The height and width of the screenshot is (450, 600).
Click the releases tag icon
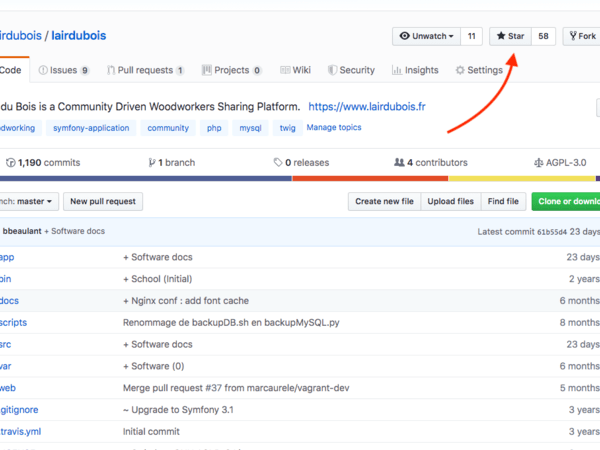[x=278, y=162]
